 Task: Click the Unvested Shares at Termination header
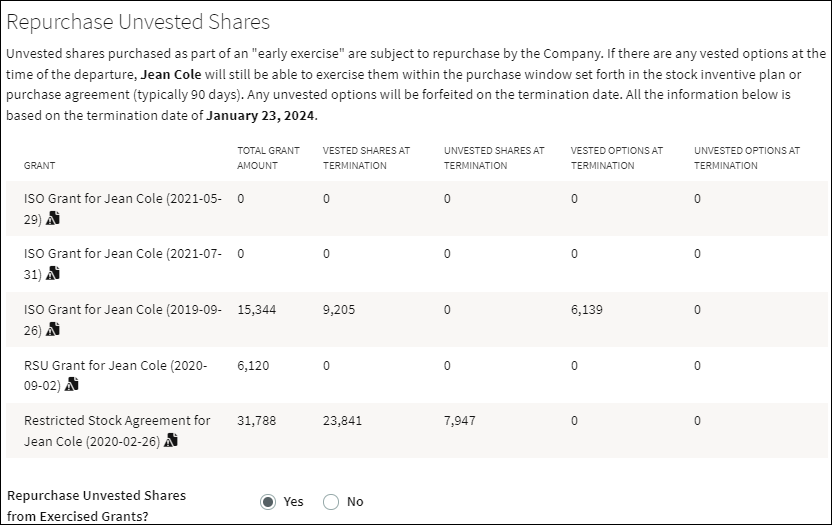pos(494,158)
